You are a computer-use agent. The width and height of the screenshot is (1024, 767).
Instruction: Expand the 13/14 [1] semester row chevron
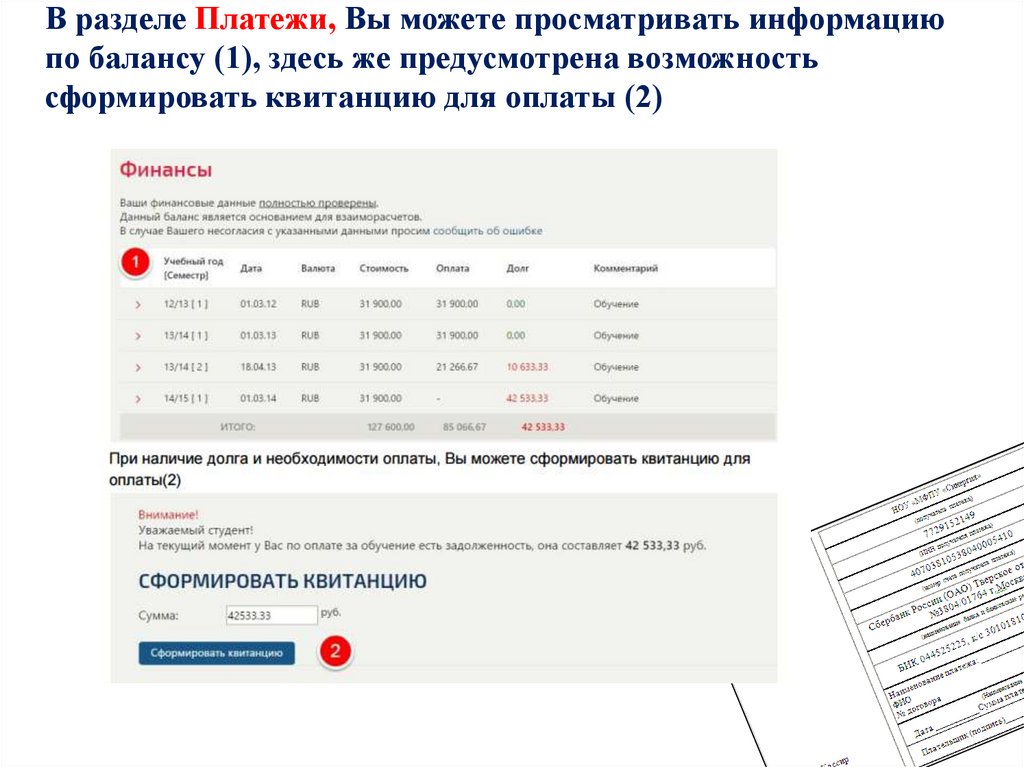(138, 336)
